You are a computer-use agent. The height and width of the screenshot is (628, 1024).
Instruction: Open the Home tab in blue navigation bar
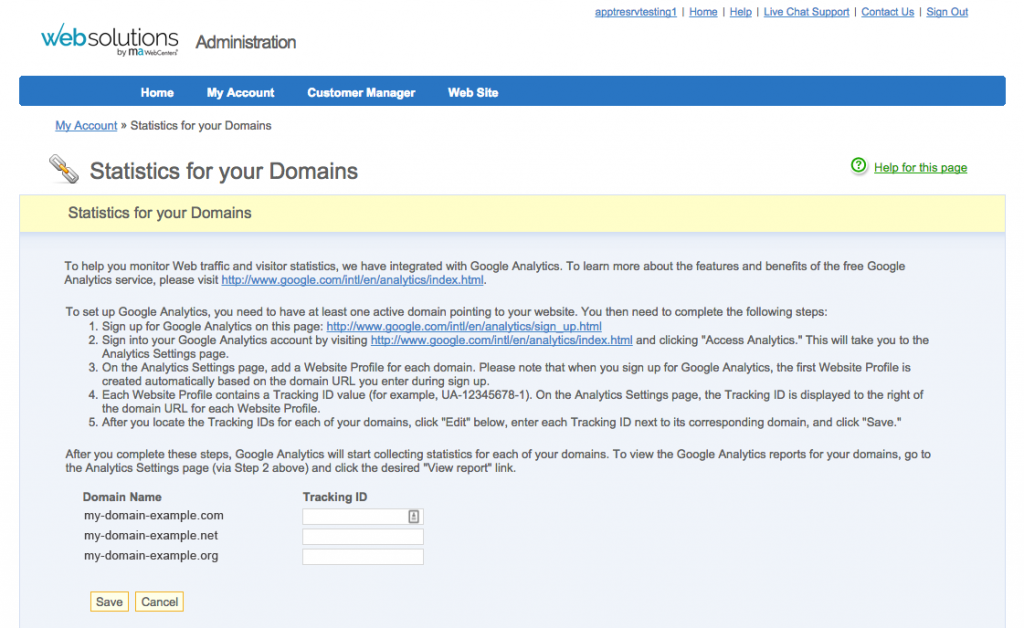tap(157, 93)
